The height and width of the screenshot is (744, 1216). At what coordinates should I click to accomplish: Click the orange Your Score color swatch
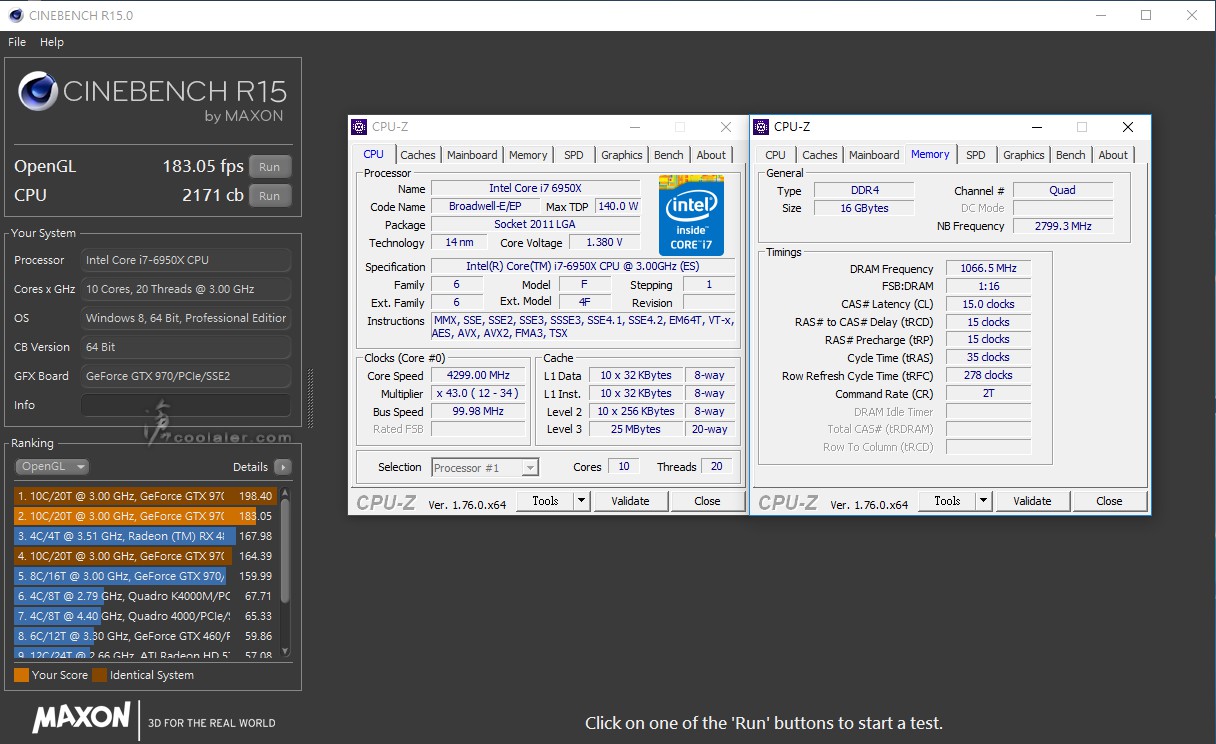point(21,675)
